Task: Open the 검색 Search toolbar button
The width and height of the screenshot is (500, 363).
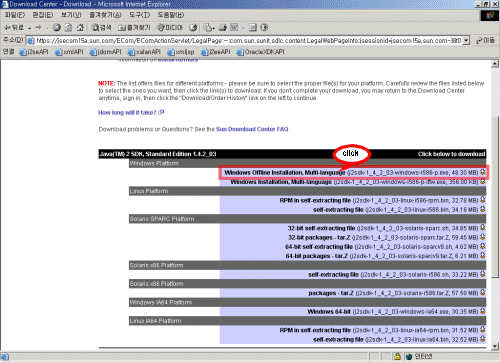Action: coord(101,28)
